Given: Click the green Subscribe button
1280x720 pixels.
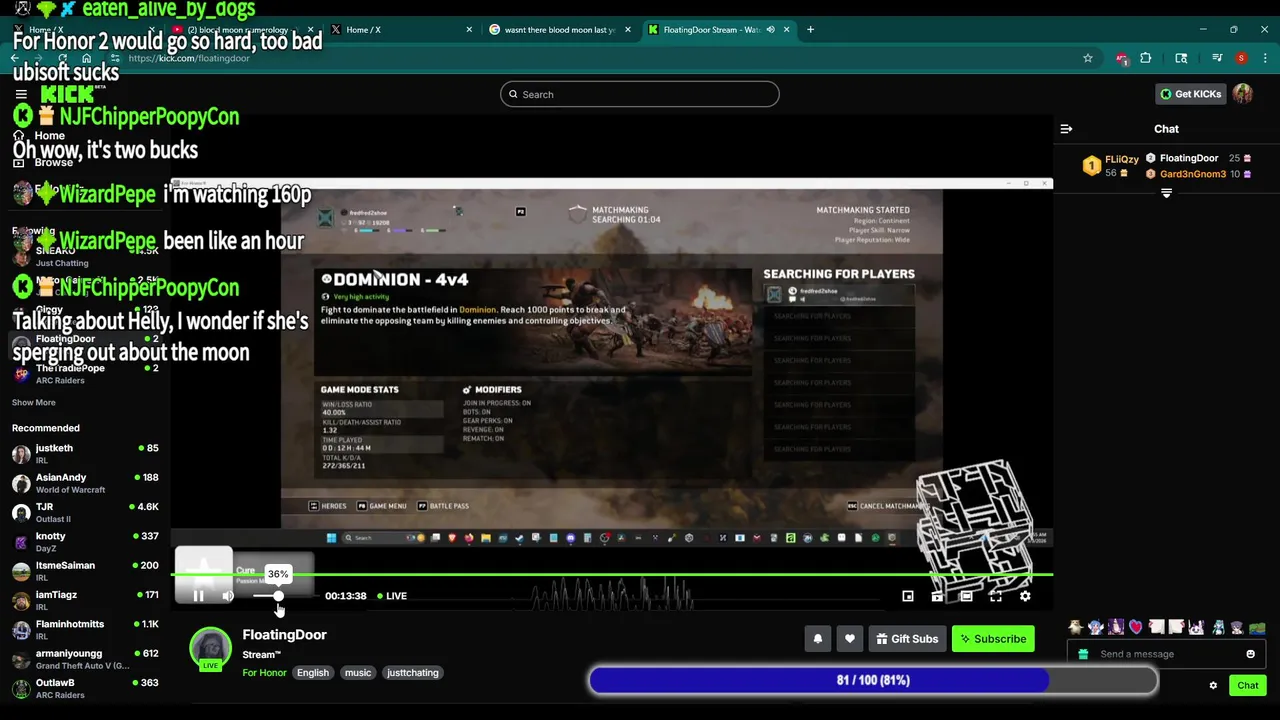Looking at the screenshot, I should (993, 639).
